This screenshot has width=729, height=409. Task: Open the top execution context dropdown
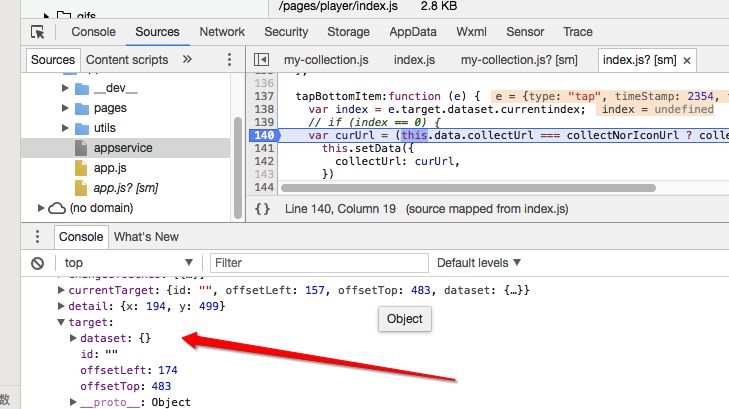(x=129, y=263)
